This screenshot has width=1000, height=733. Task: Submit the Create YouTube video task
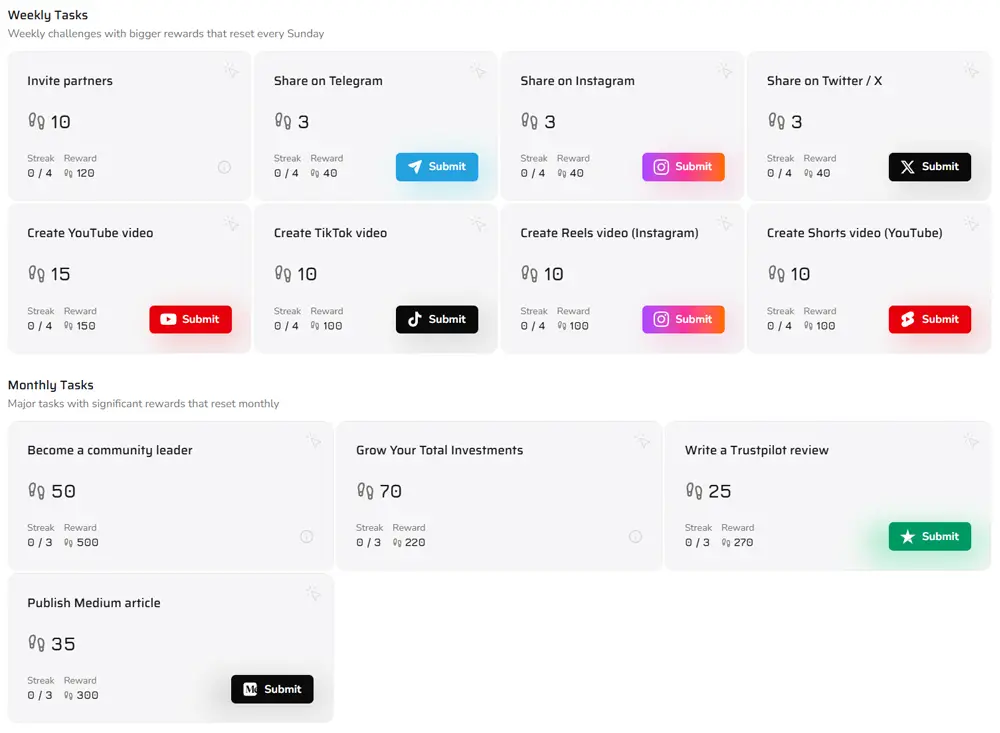click(x=191, y=319)
